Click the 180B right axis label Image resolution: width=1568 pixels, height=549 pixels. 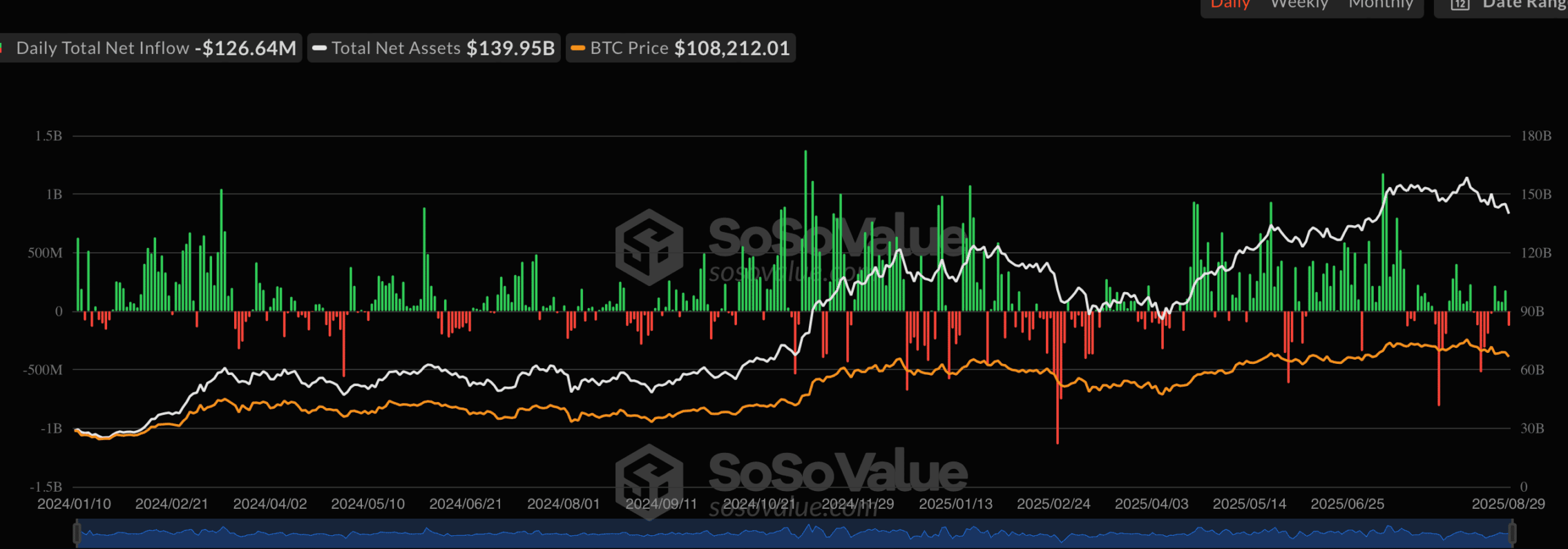click(x=1536, y=136)
